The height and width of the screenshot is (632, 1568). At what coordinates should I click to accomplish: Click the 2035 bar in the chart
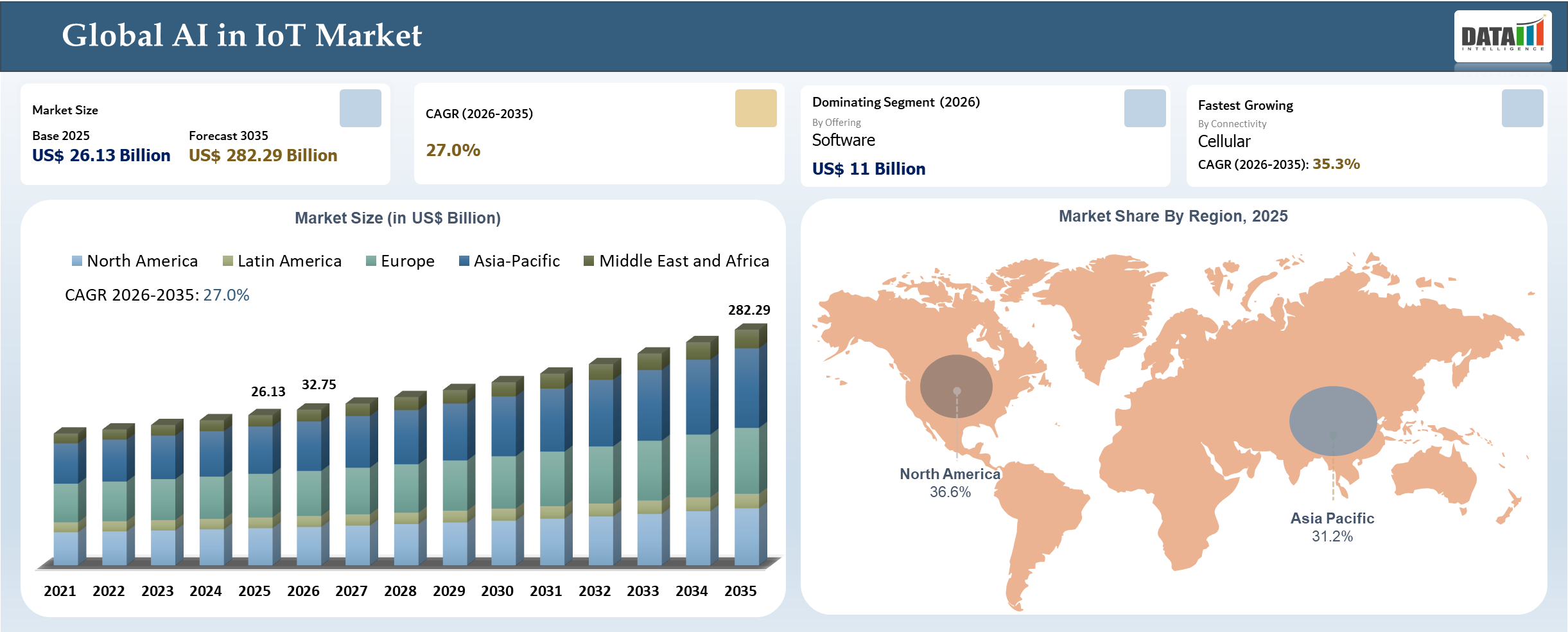click(x=747, y=450)
